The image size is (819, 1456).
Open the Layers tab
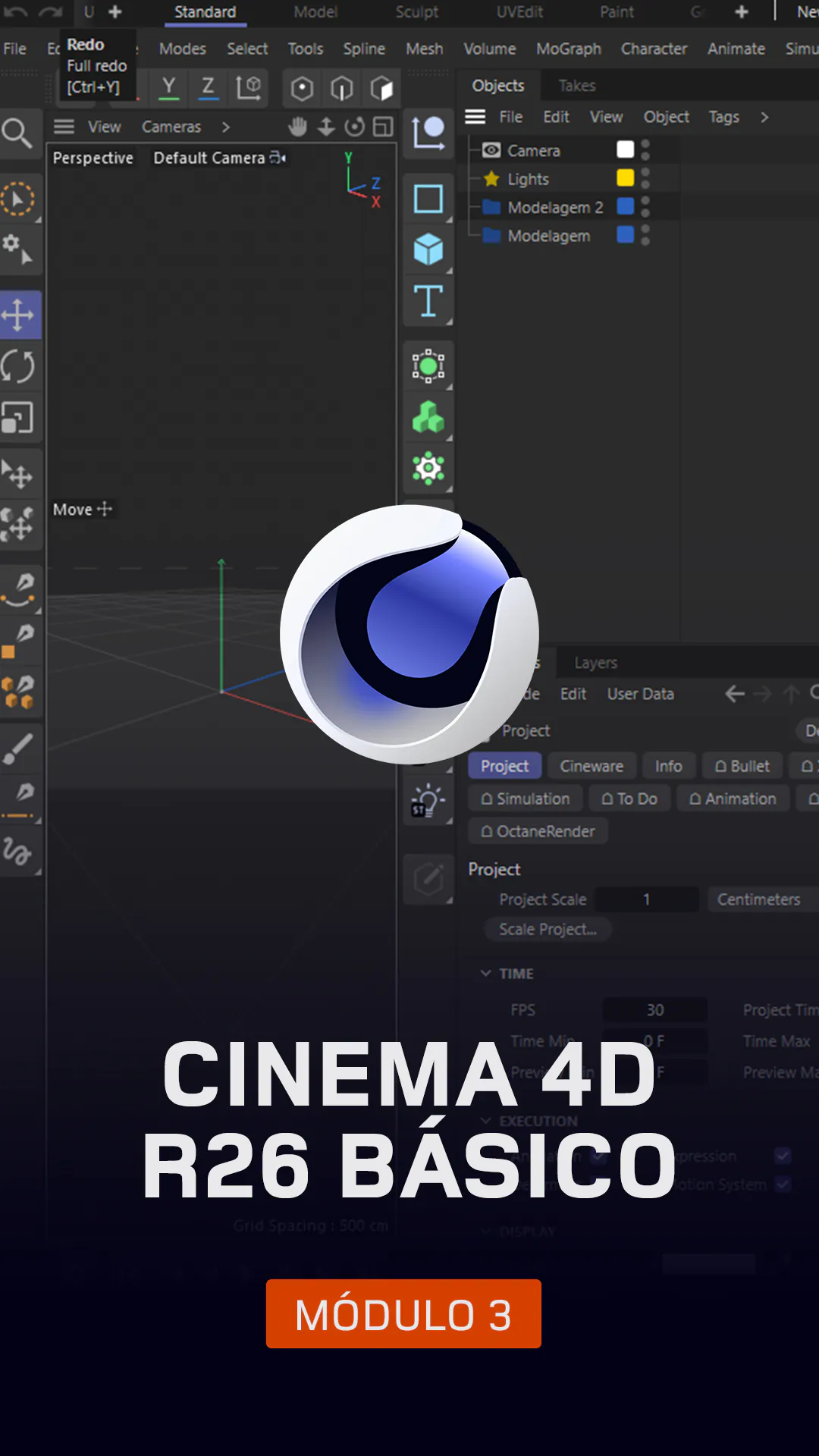click(x=595, y=663)
